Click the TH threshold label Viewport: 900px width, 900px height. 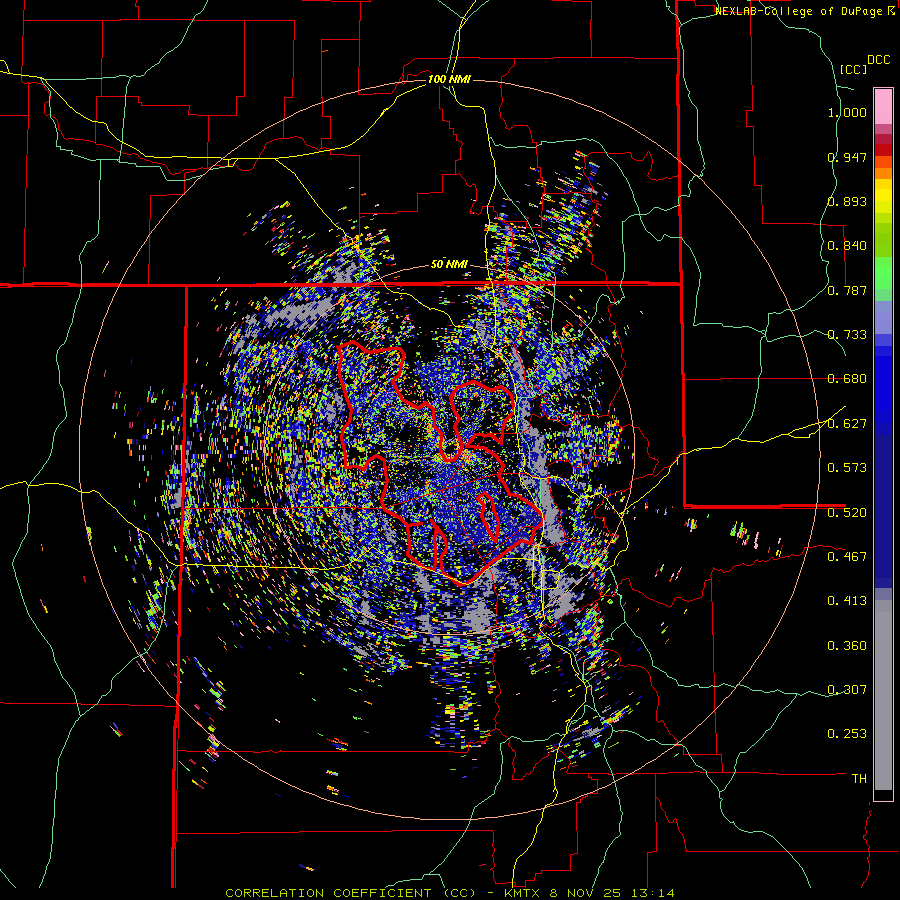point(859,778)
